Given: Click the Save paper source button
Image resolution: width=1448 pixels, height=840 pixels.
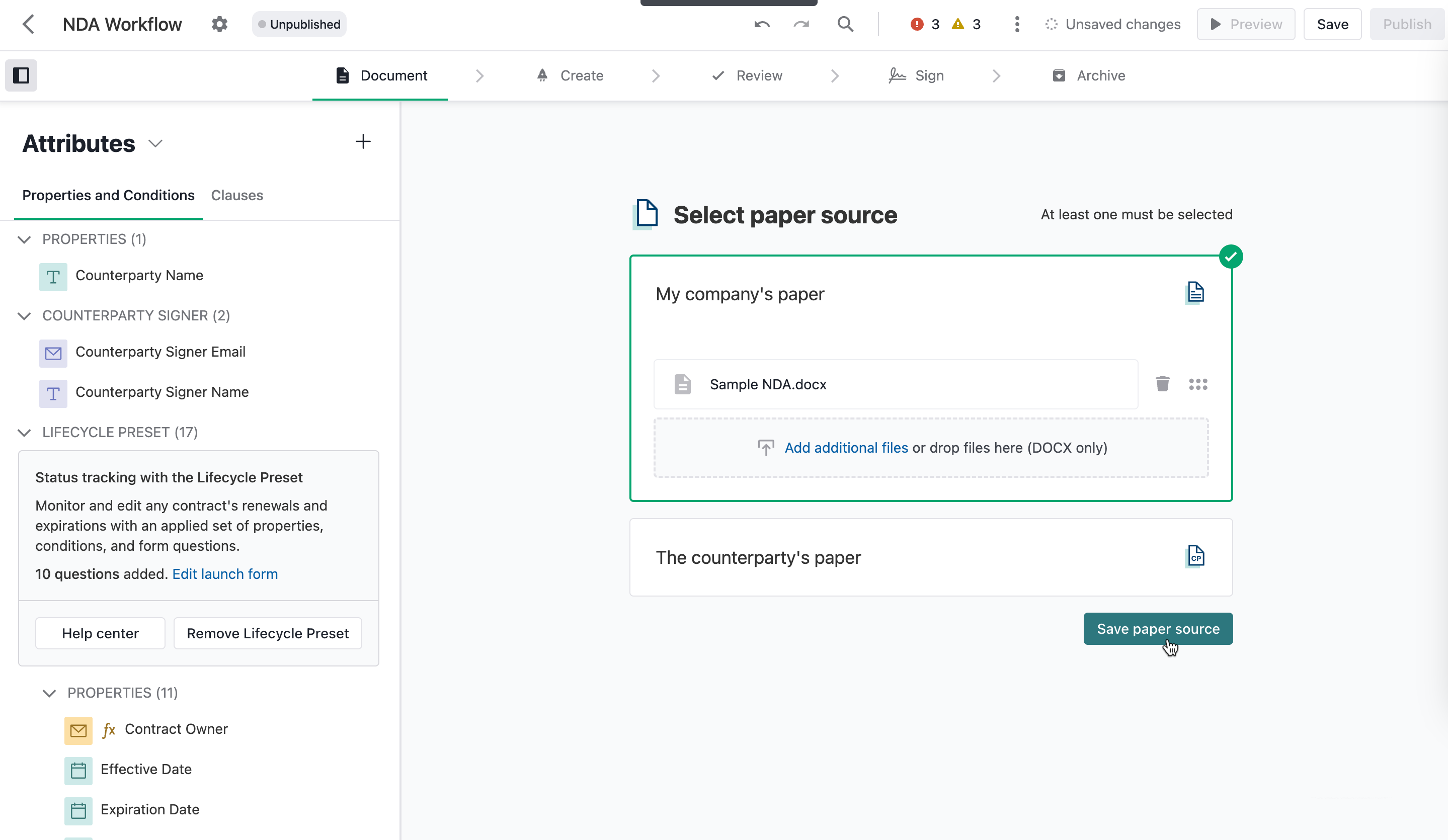Looking at the screenshot, I should coord(1158,629).
